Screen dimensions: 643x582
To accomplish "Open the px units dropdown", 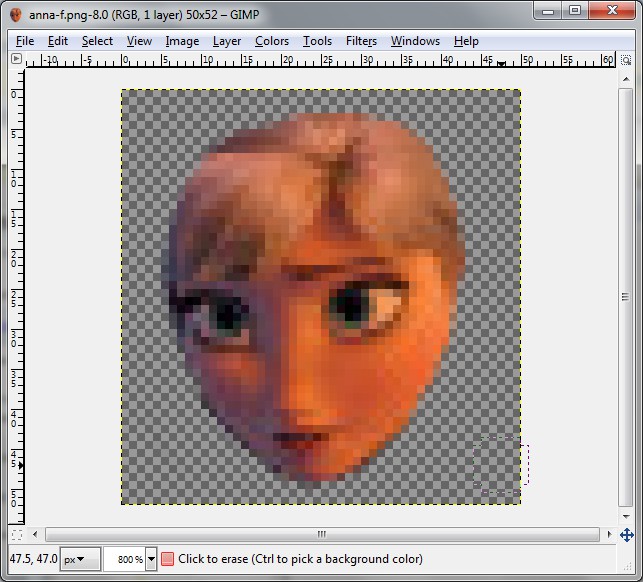I will [80, 559].
